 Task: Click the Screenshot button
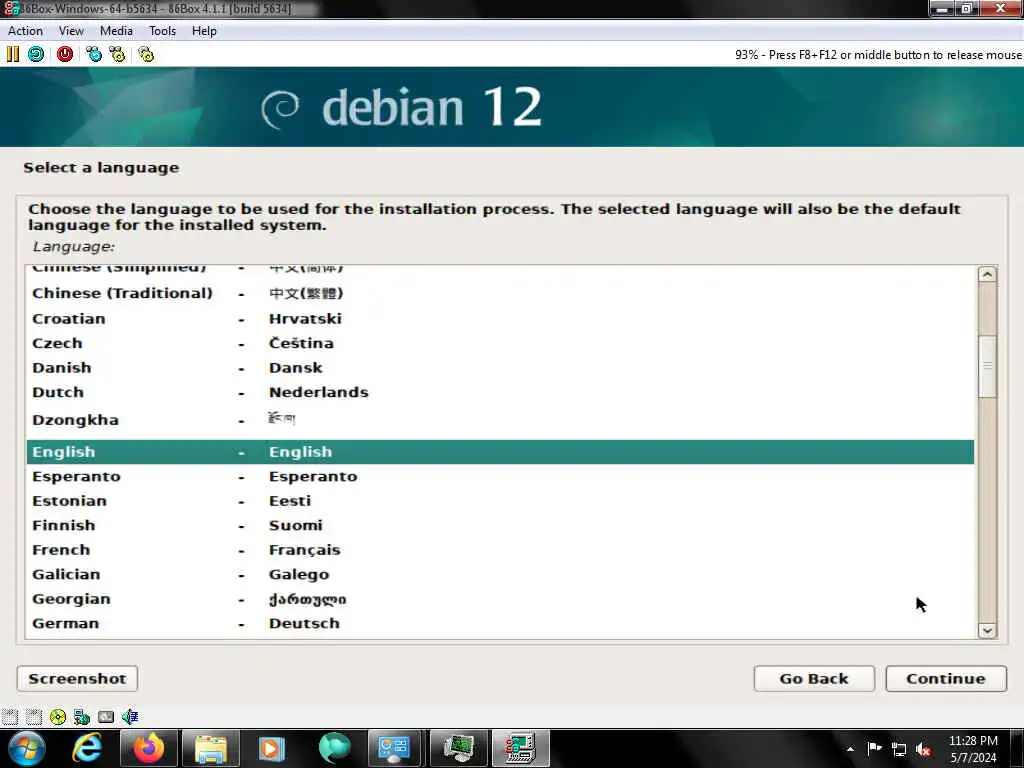77,679
